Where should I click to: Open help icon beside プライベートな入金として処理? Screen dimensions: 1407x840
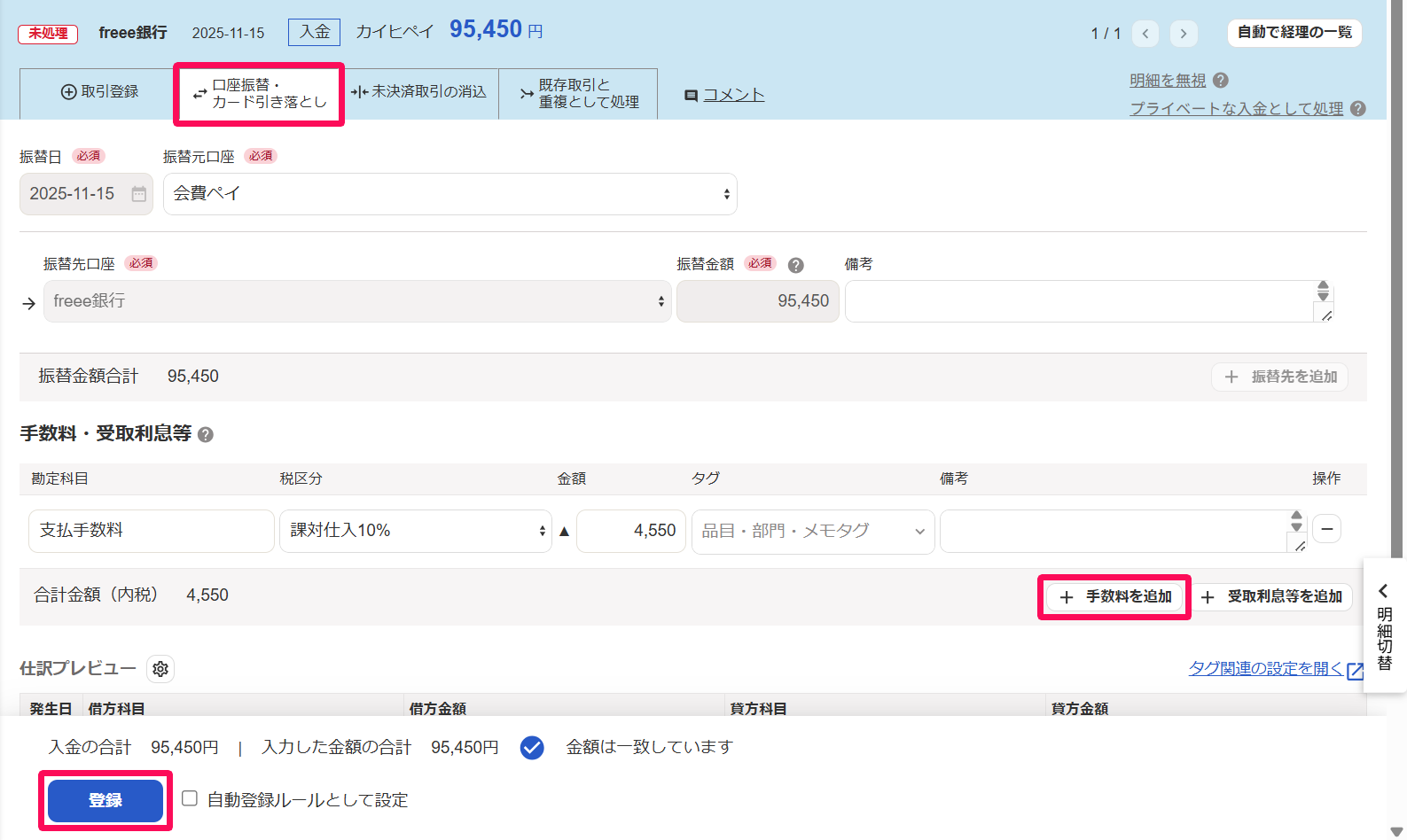tap(1358, 109)
